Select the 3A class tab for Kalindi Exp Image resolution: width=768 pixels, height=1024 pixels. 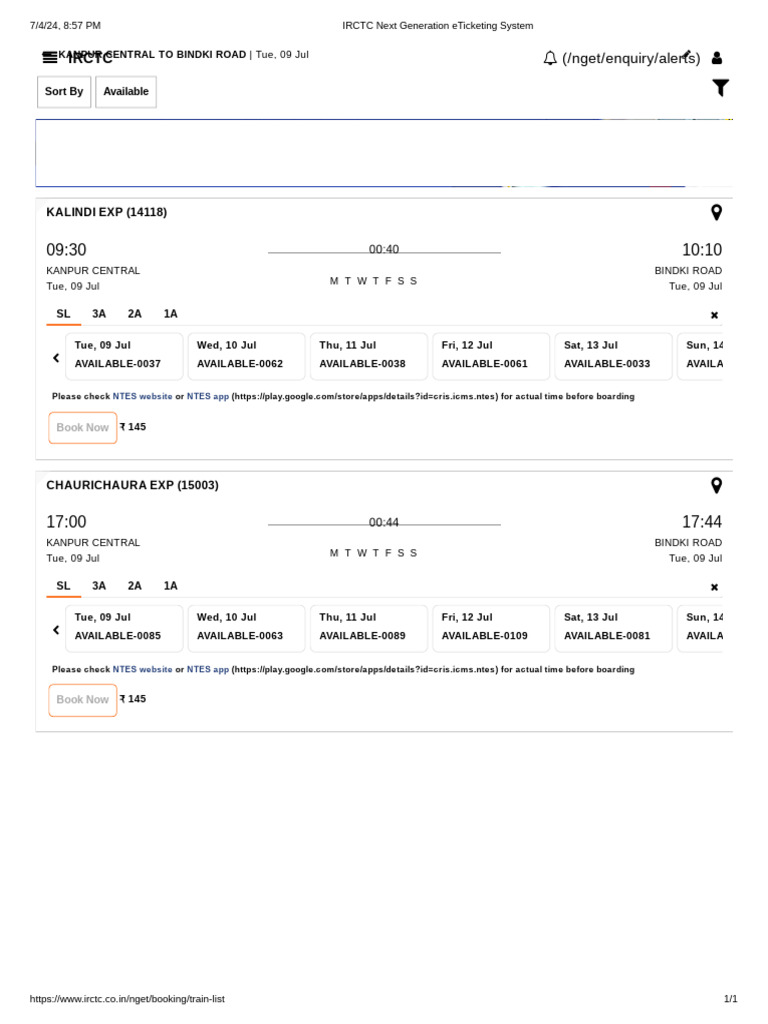click(x=99, y=314)
